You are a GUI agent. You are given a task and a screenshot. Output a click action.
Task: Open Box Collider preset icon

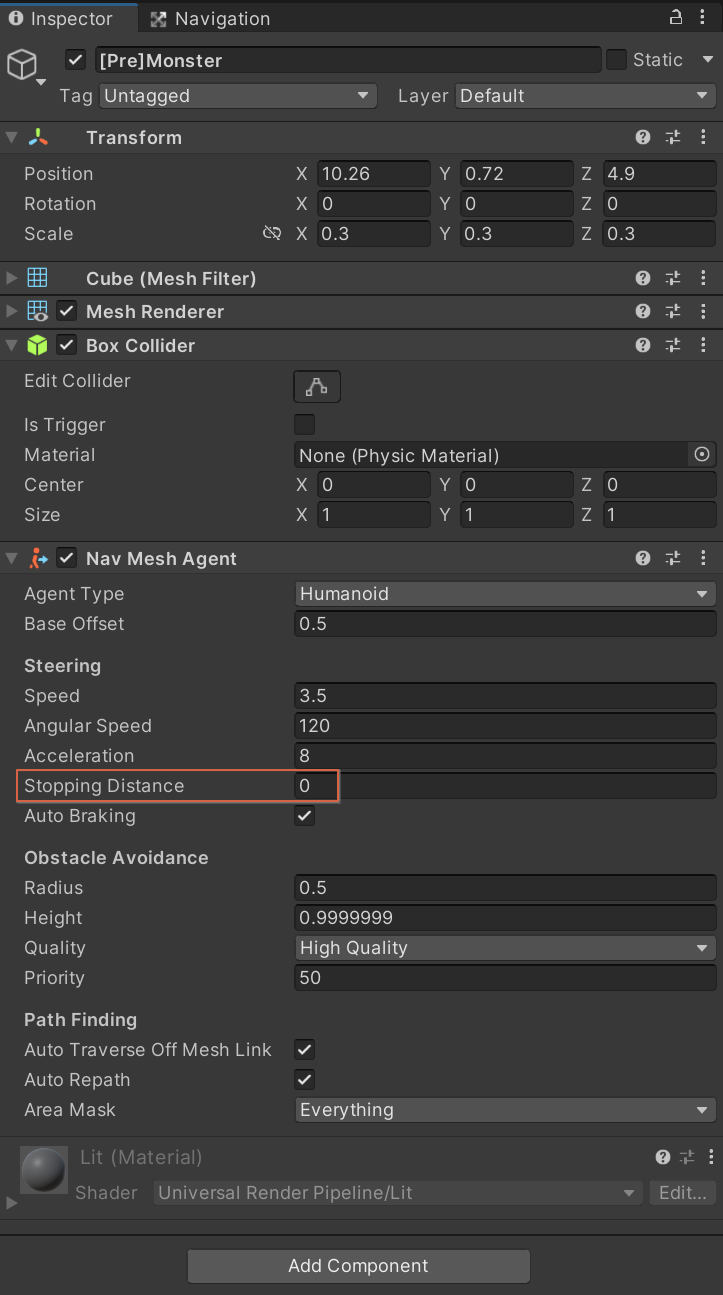click(x=673, y=346)
